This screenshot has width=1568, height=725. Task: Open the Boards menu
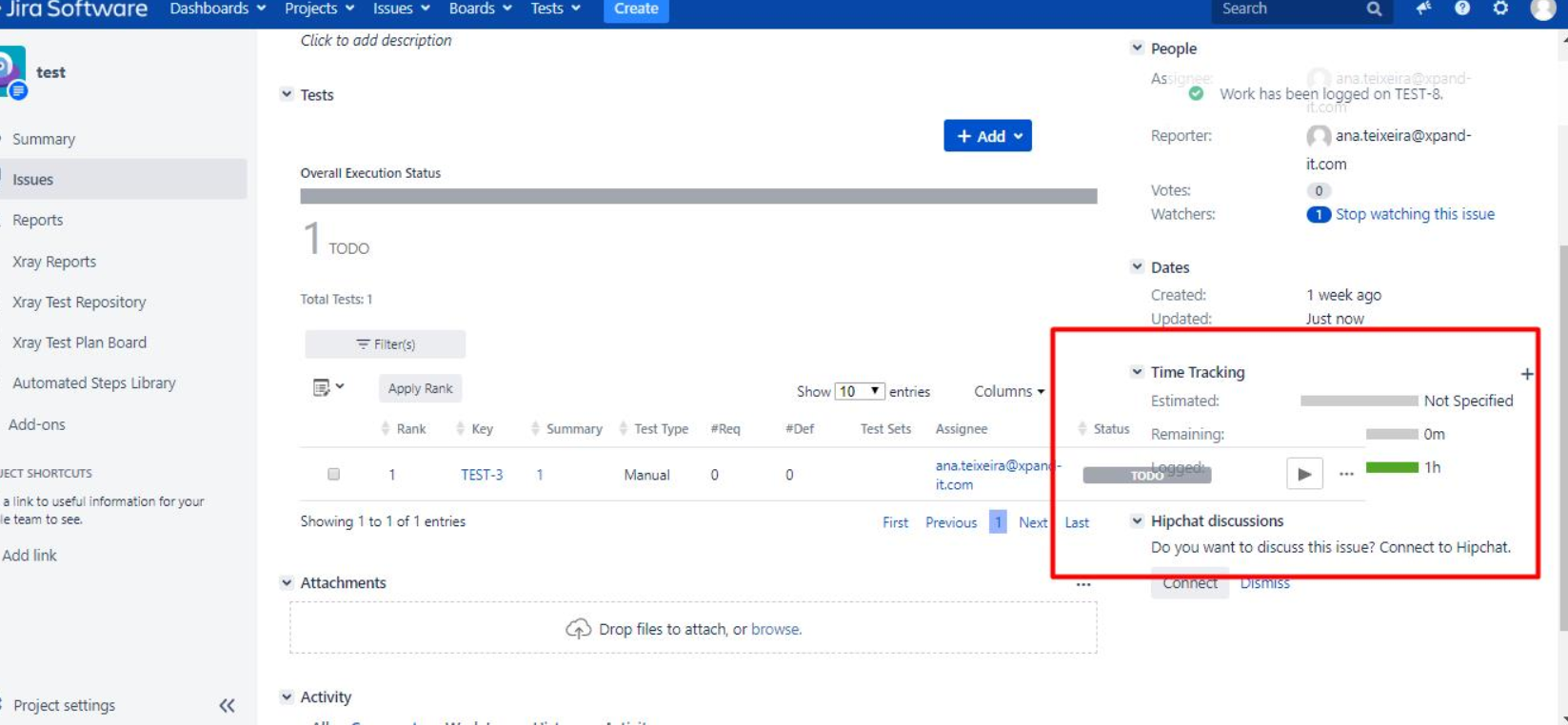[x=479, y=9]
